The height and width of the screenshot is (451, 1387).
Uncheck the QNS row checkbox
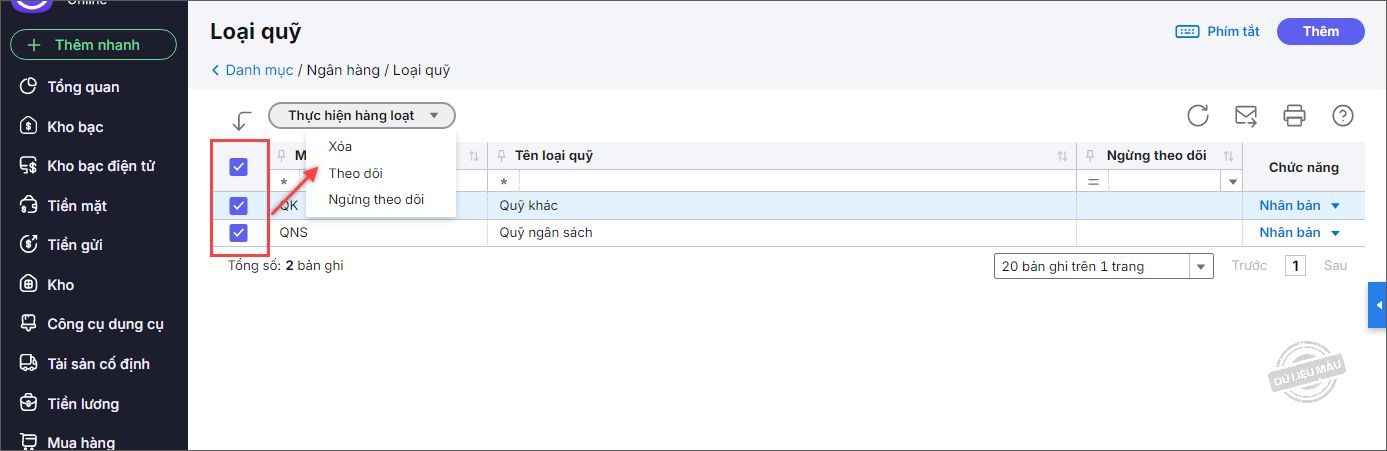point(239,233)
